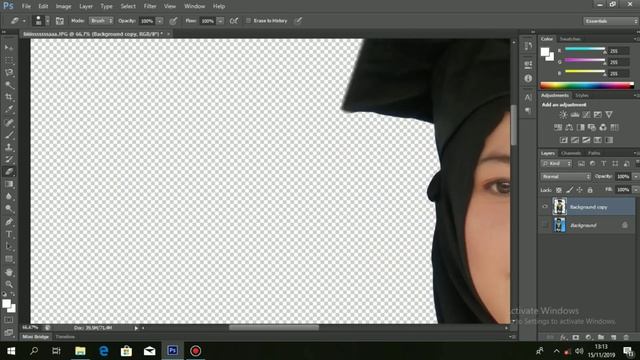Add a Color Balance adjustment

click(569, 127)
